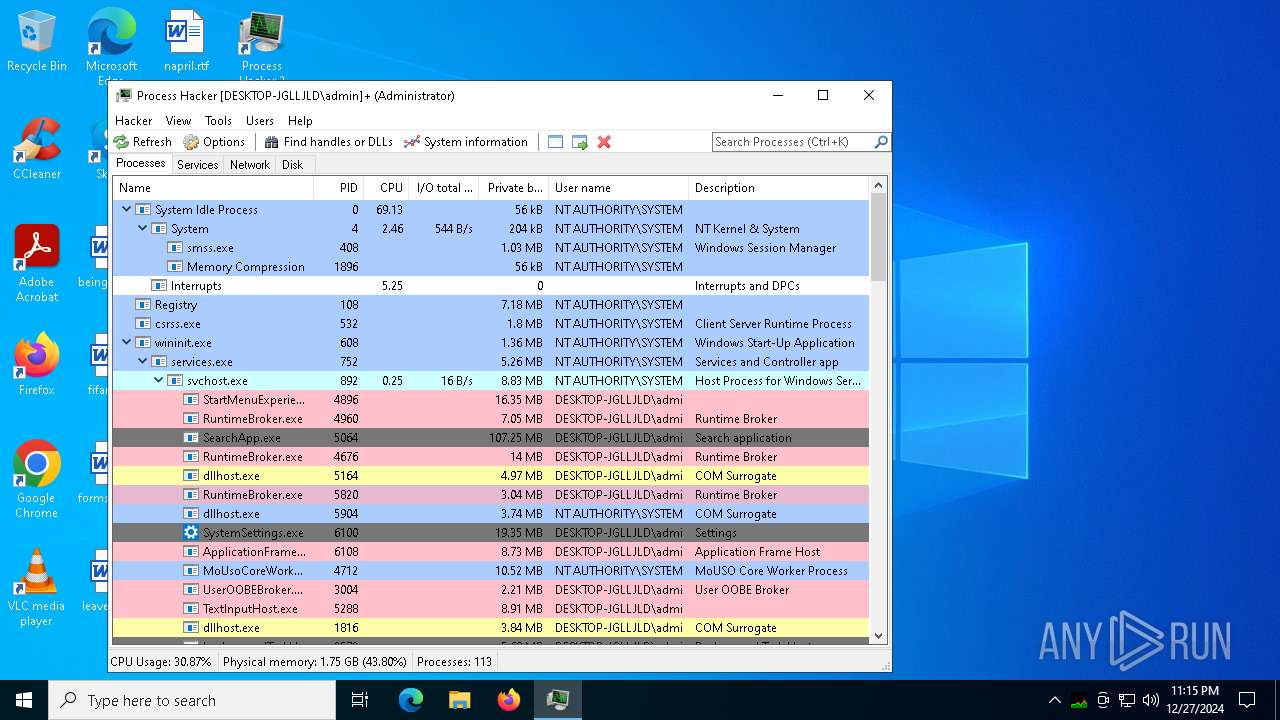Open the Help menu

(x=300, y=120)
